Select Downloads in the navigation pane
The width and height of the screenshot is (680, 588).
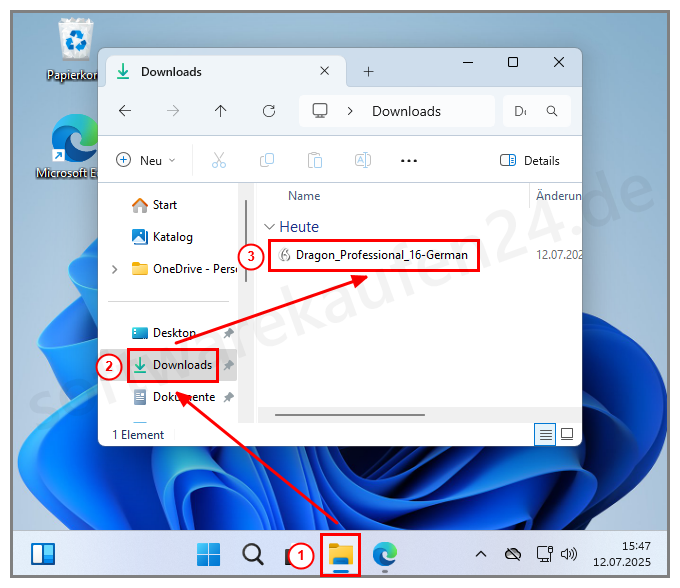tap(173, 365)
